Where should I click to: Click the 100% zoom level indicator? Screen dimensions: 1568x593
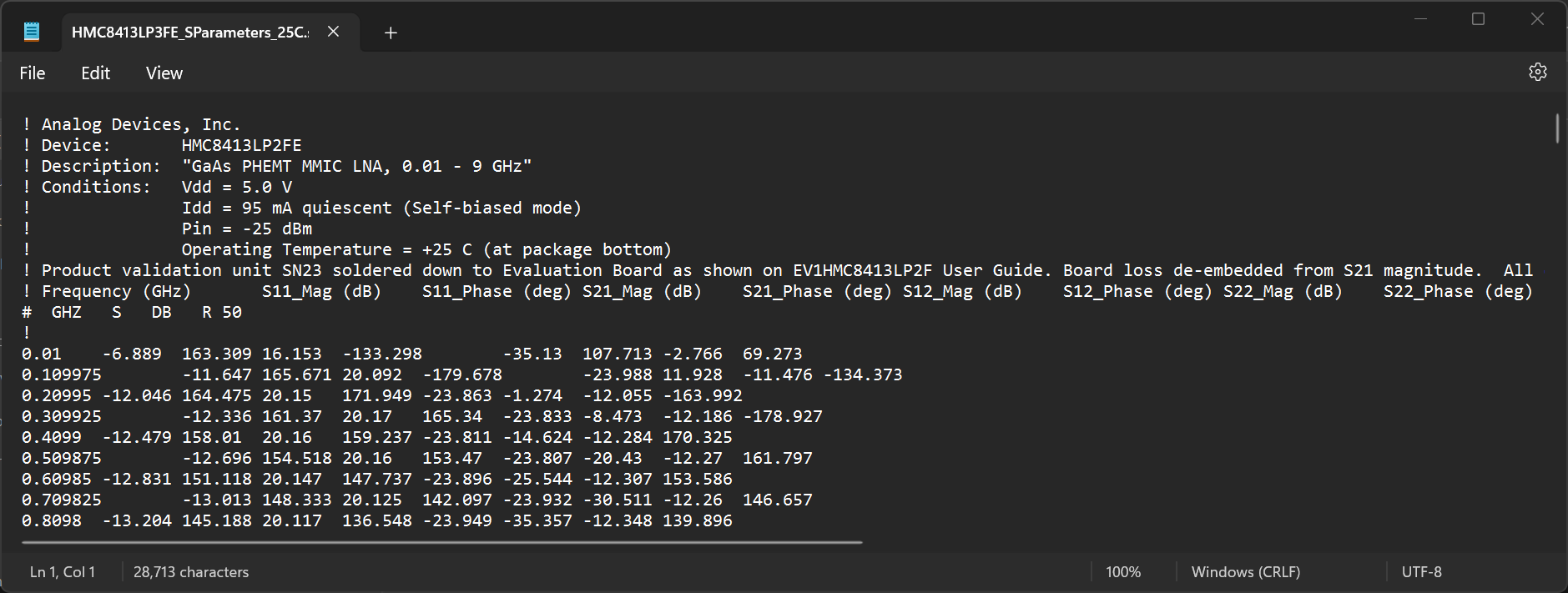[1122, 572]
